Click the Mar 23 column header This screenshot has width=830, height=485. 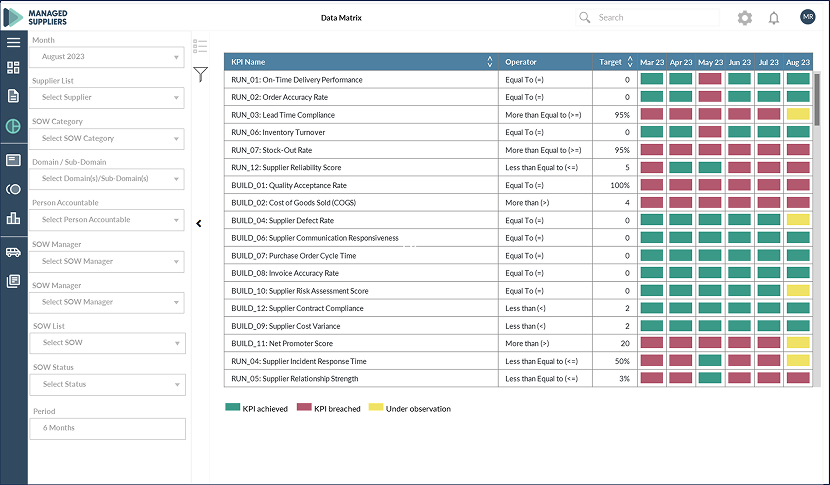(x=652, y=62)
